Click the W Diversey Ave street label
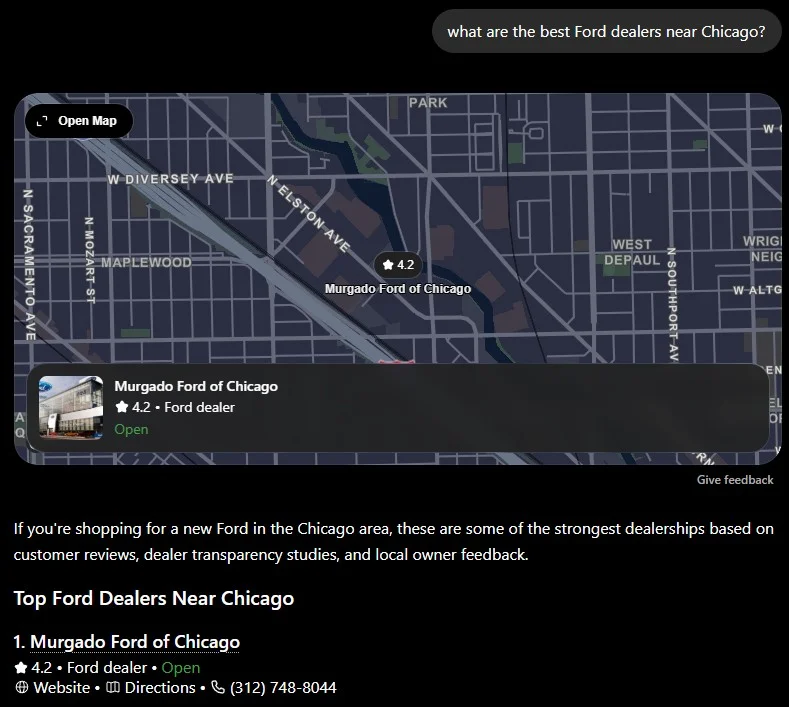This screenshot has height=707, width=789. point(171,179)
